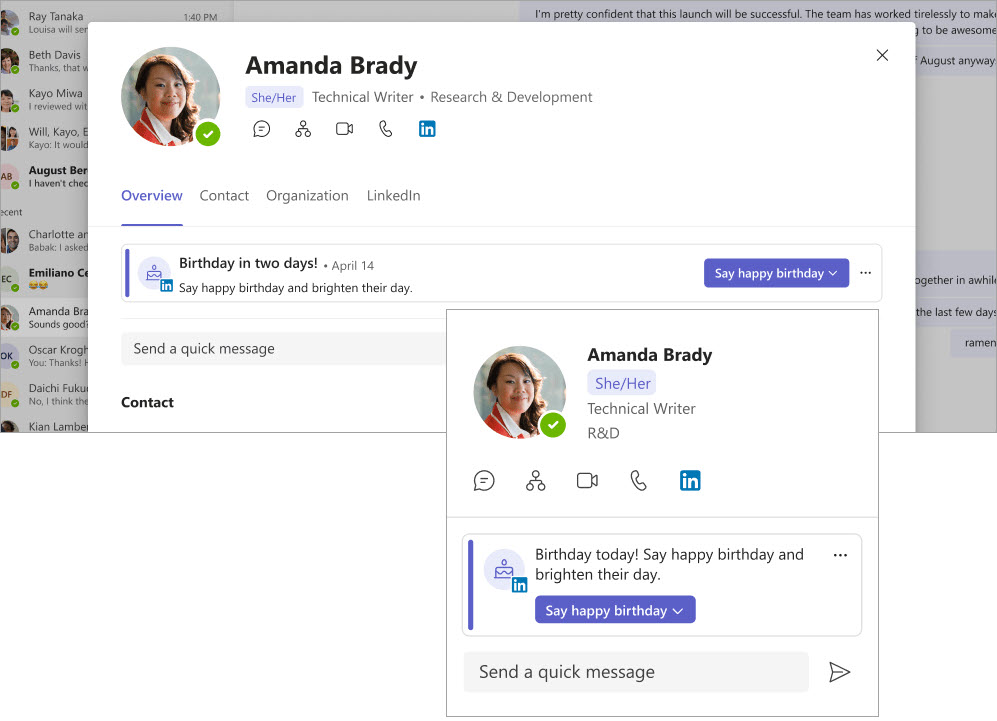The width and height of the screenshot is (997, 721).
Task: Click phone call icon in large profile header
Action: pos(385,129)
